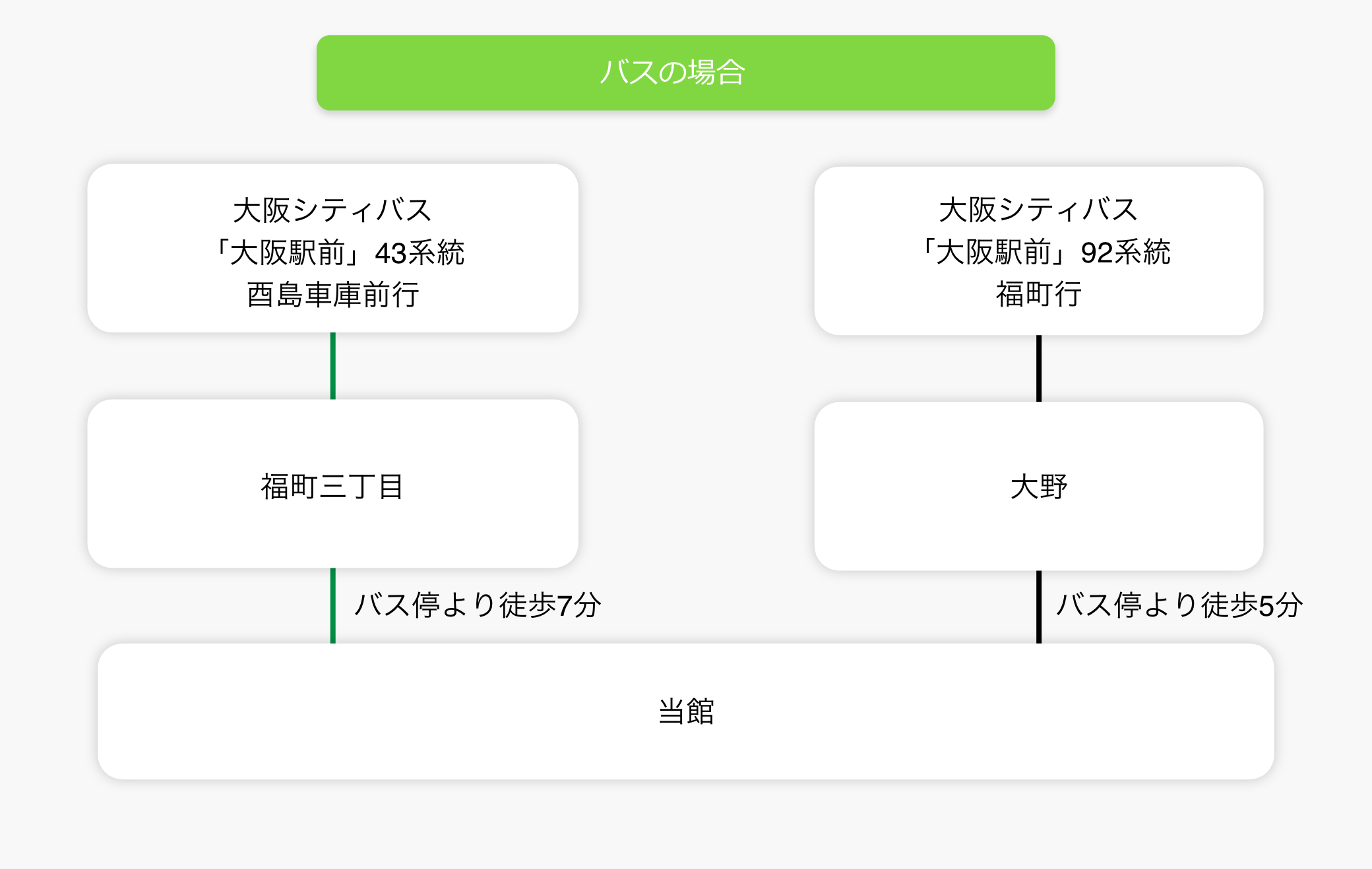Click the 当館 text label
Viewport: 1372px width, 869px height.
685,711
